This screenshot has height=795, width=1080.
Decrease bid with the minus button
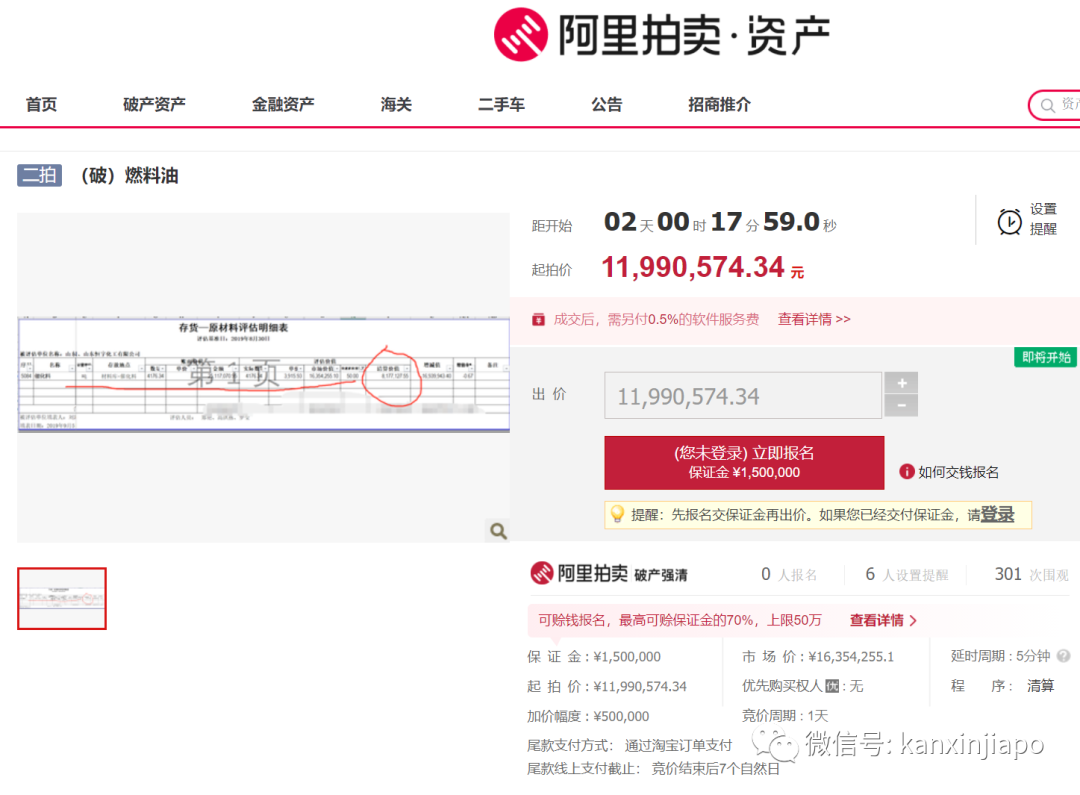coord(901,406)
